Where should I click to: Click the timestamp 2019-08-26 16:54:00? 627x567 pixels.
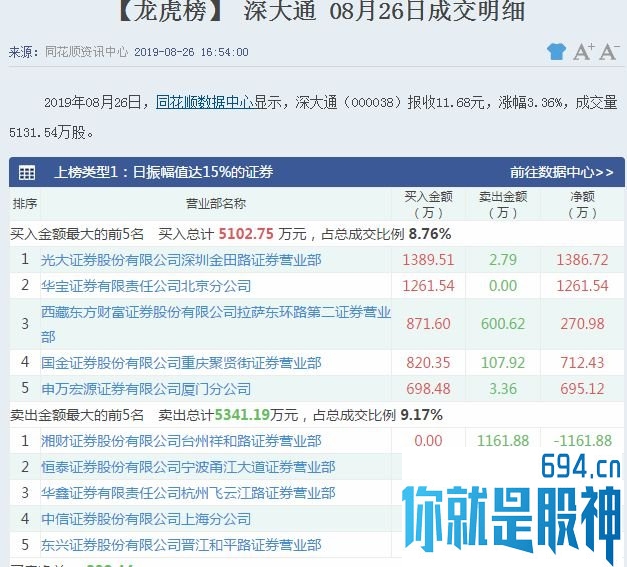coord(191,52)
